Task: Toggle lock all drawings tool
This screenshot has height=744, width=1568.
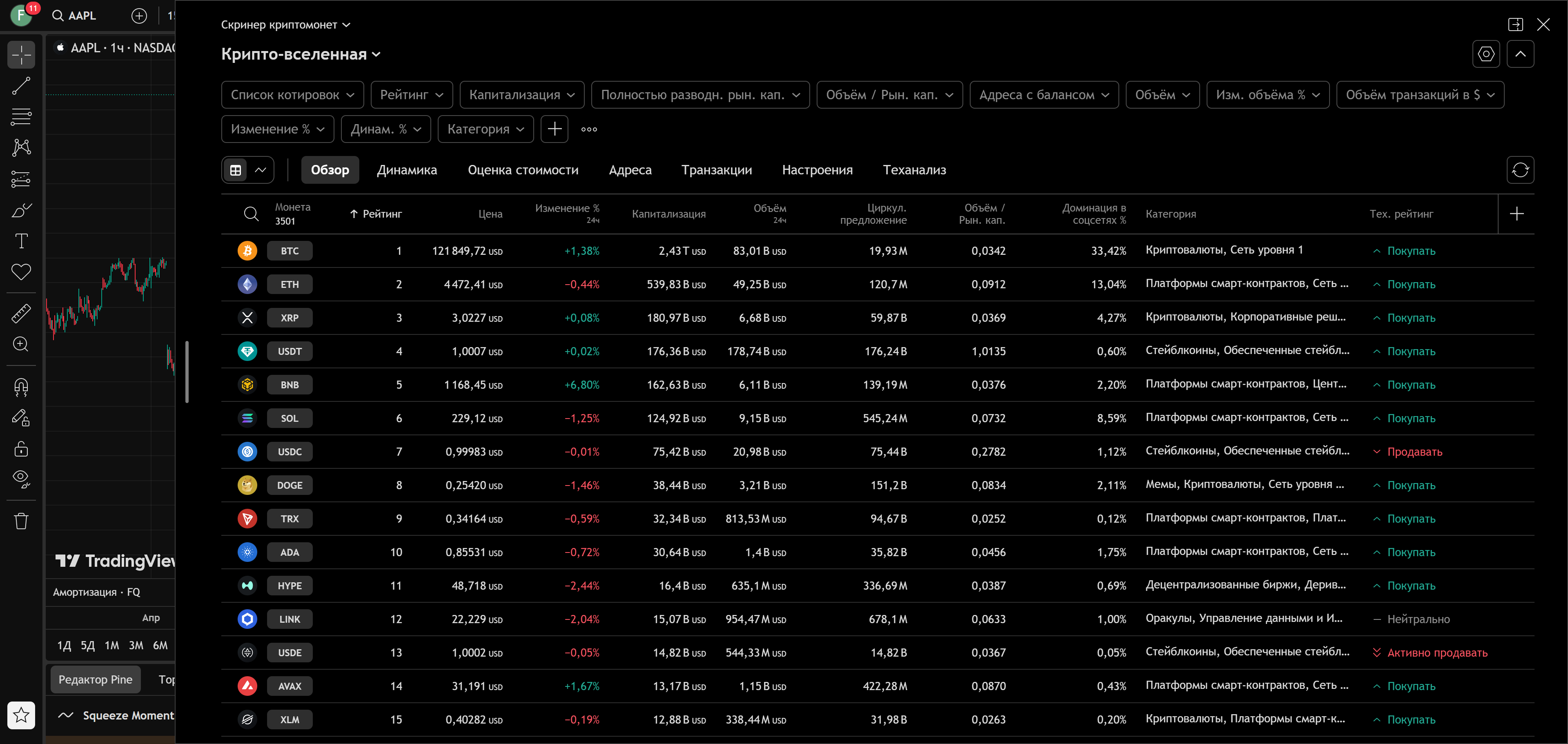Action: tap(21, 449)
